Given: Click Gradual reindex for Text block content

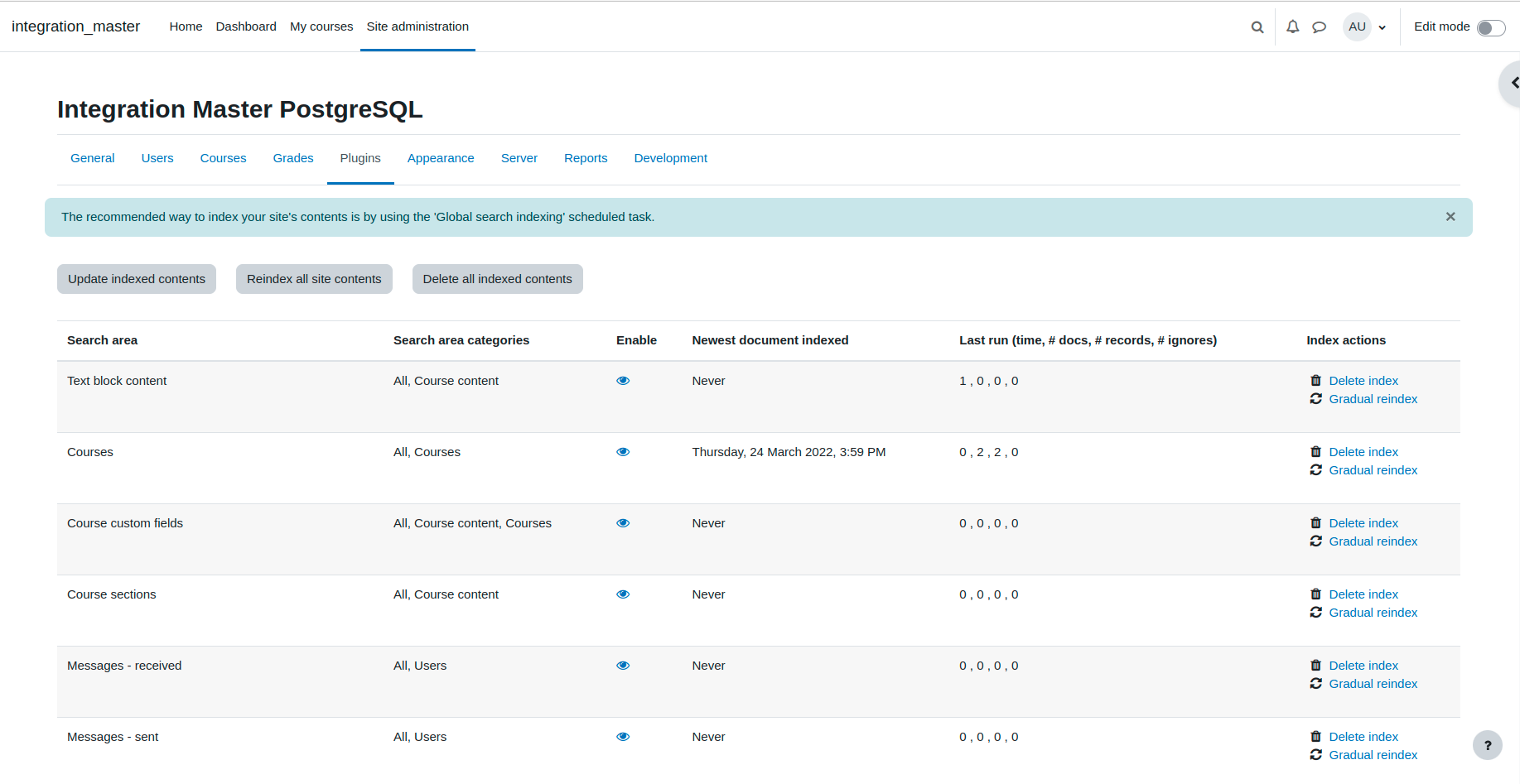Looking at the screenshot, I should tap(1373, 399).
